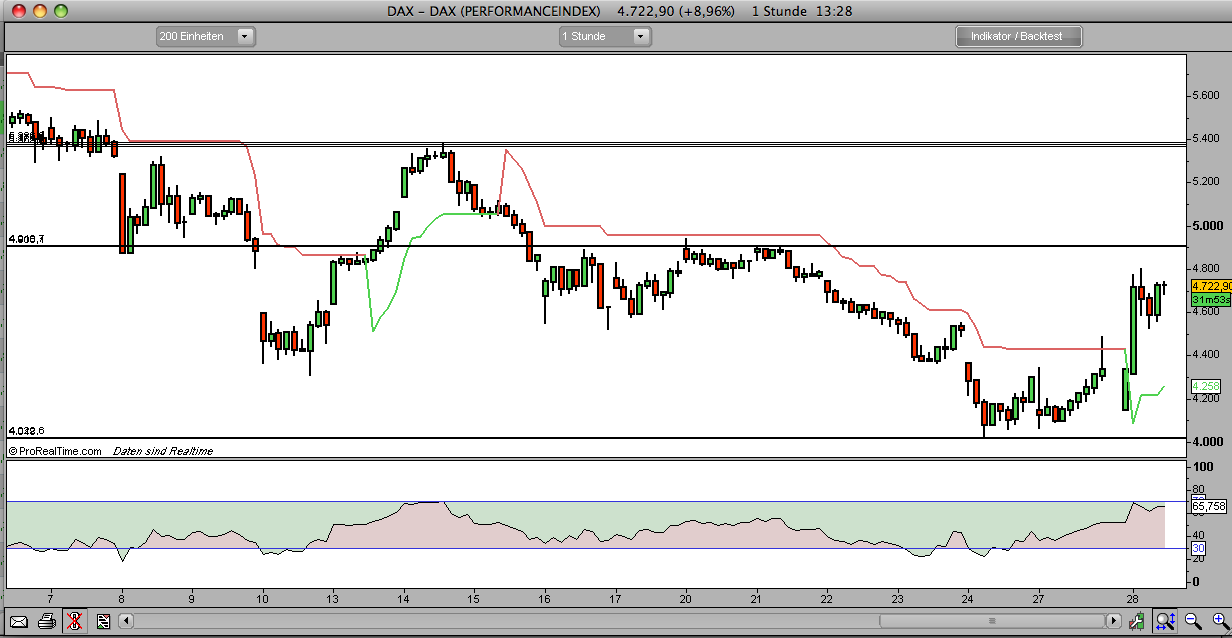Click the RSI value label 65,758
This screenshot has height=638, width=1232.
(x=1209, y=507)
